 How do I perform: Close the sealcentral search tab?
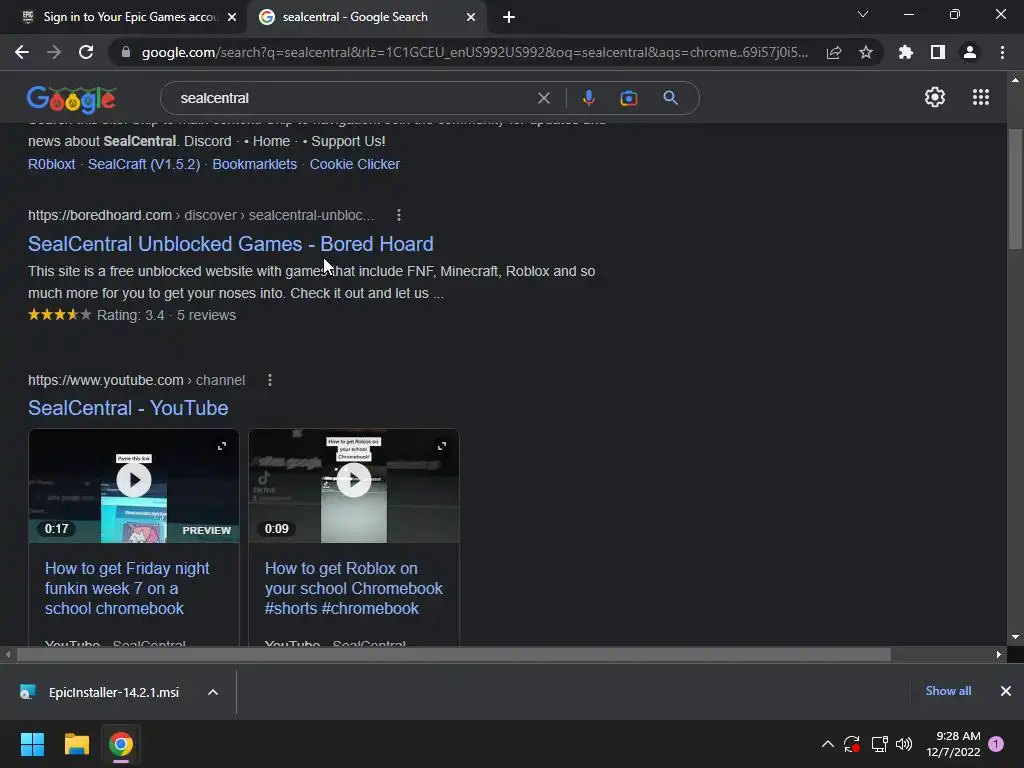pyautogui.click(x=471, y=17)
